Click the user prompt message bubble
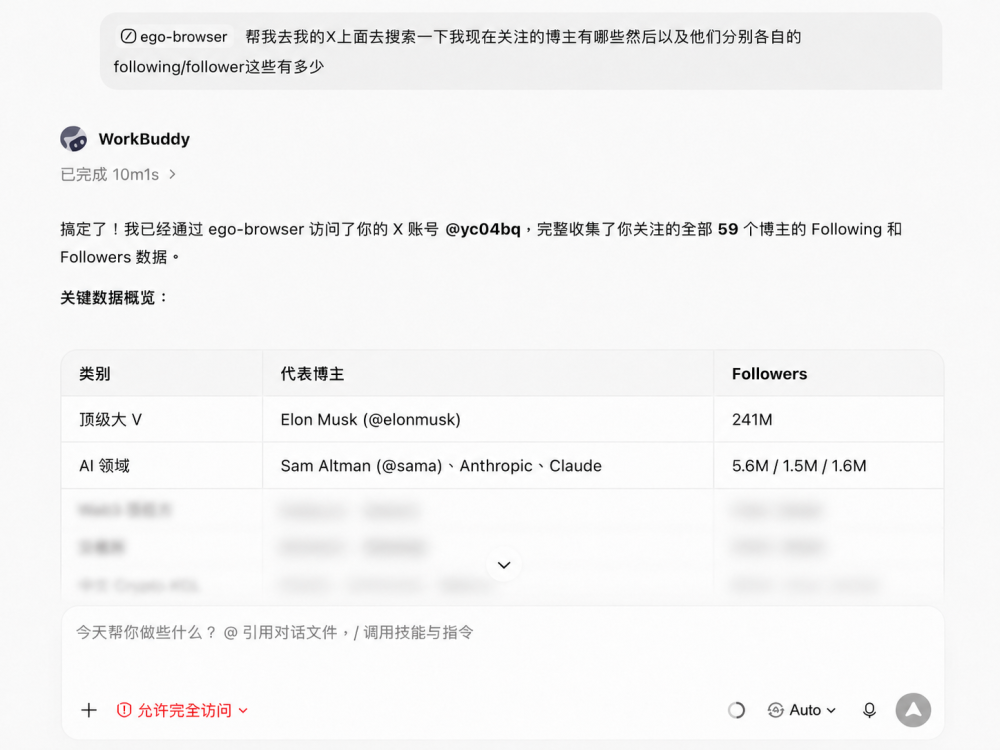The height and width of the screenshot is (750, 1000). coord(521,51)
